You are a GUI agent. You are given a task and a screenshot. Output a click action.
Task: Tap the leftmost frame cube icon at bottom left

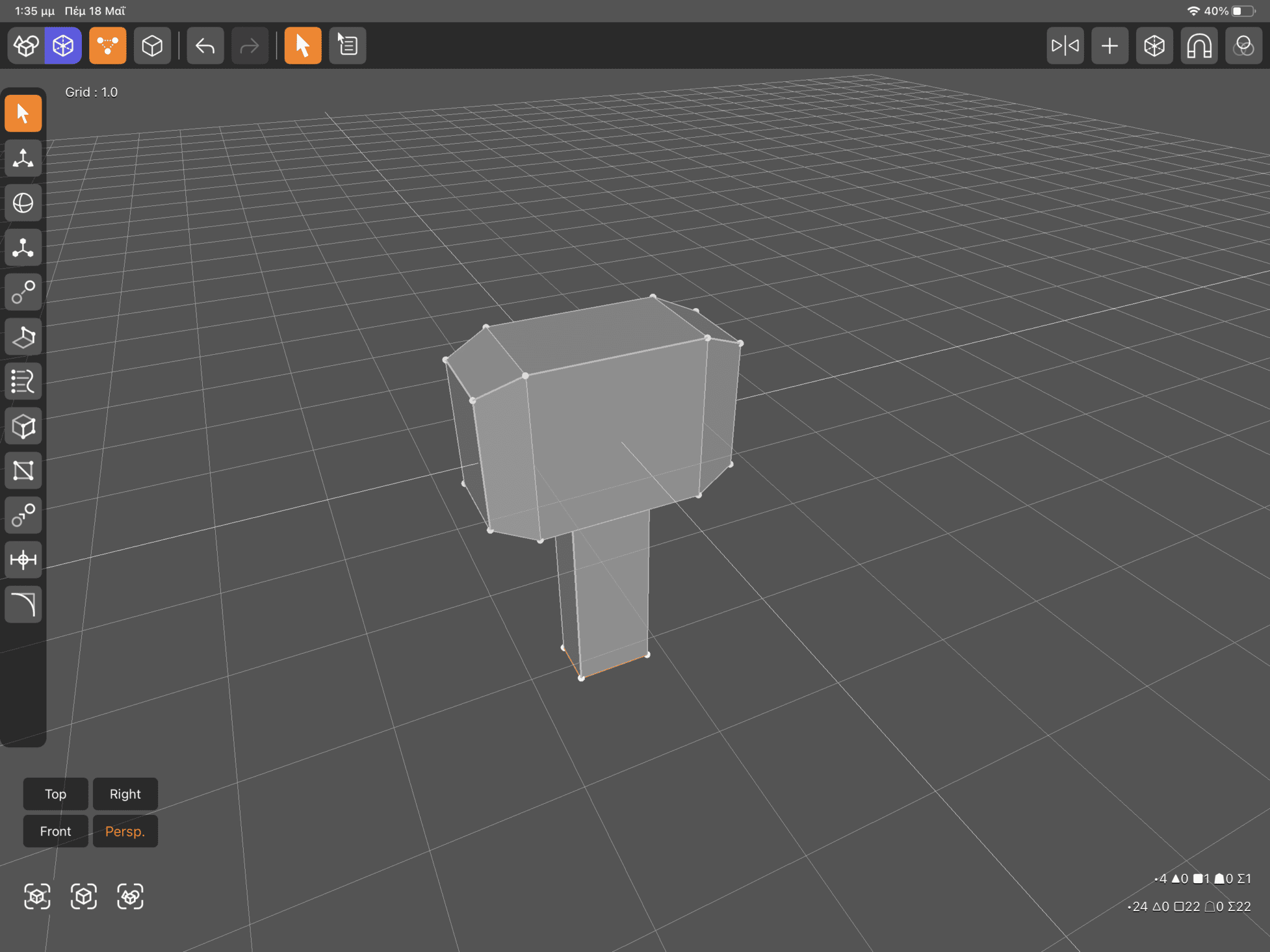37,897
